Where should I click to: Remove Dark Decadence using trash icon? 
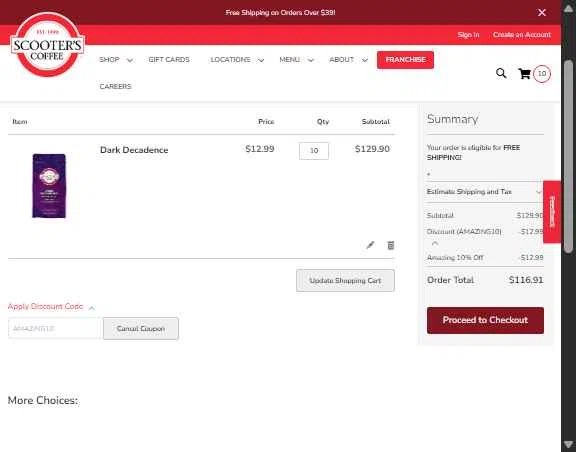(391, 245)
